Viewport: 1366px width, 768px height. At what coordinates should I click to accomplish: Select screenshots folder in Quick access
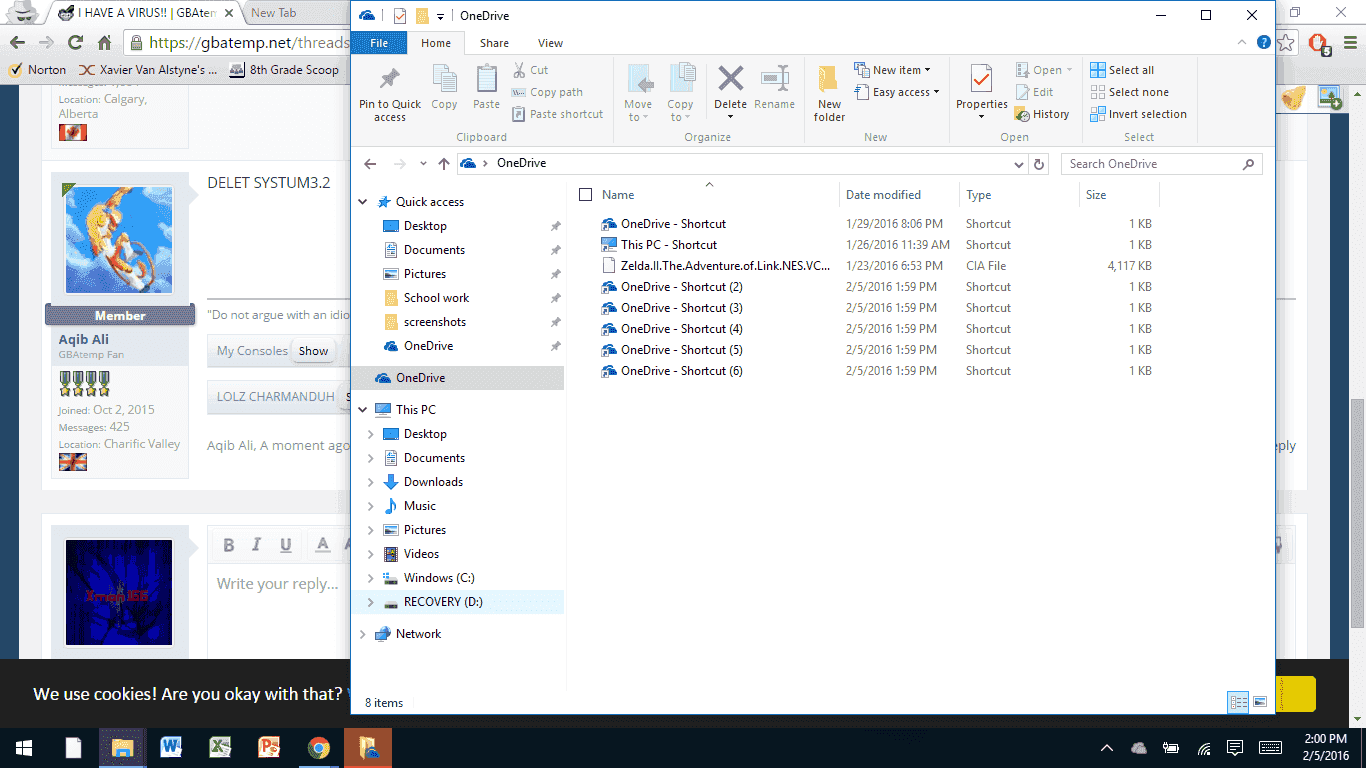(434, 322)
